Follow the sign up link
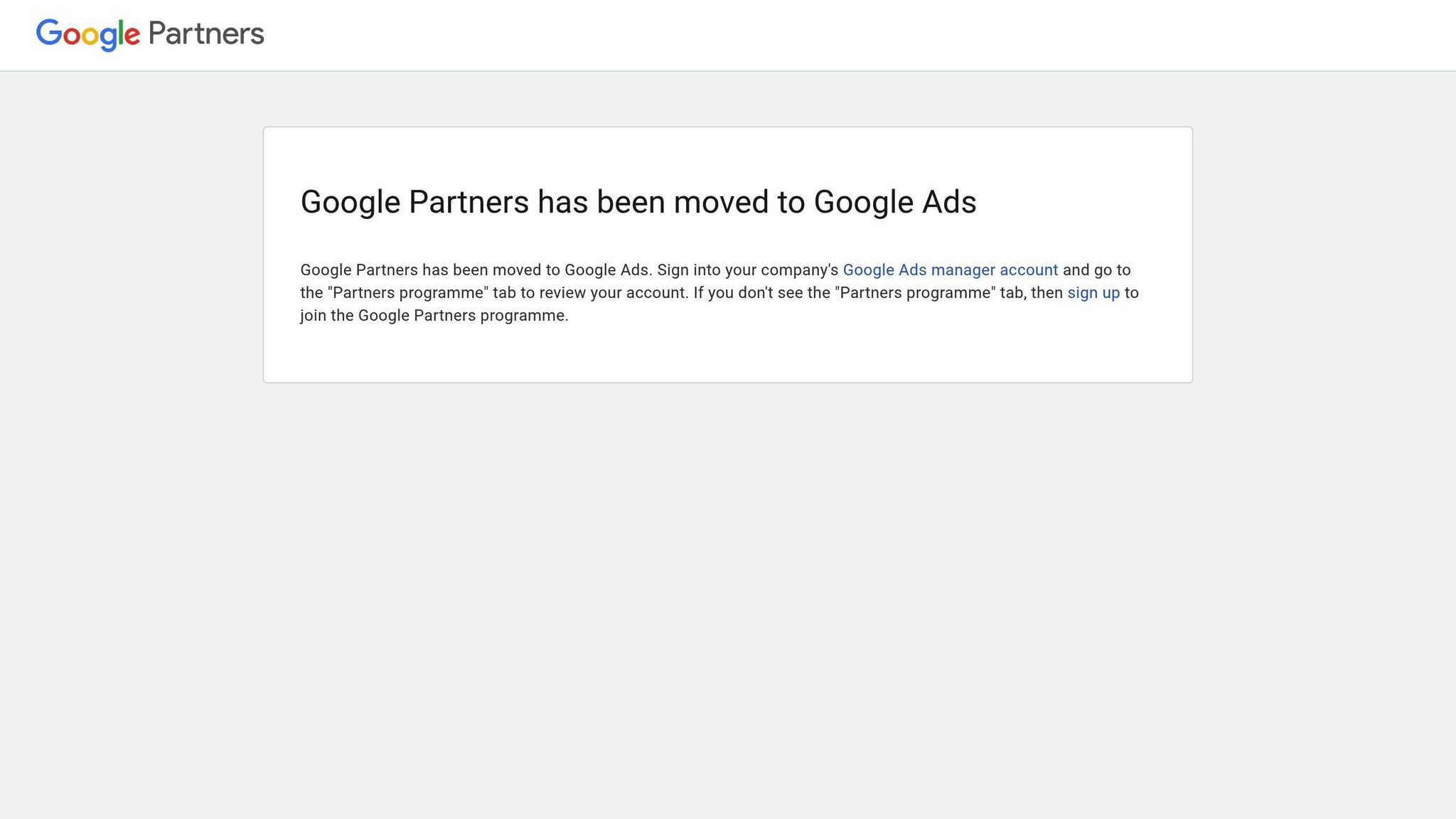Image resolution: width=1456 pixels, height=819 pixels. click(1093, 292)
